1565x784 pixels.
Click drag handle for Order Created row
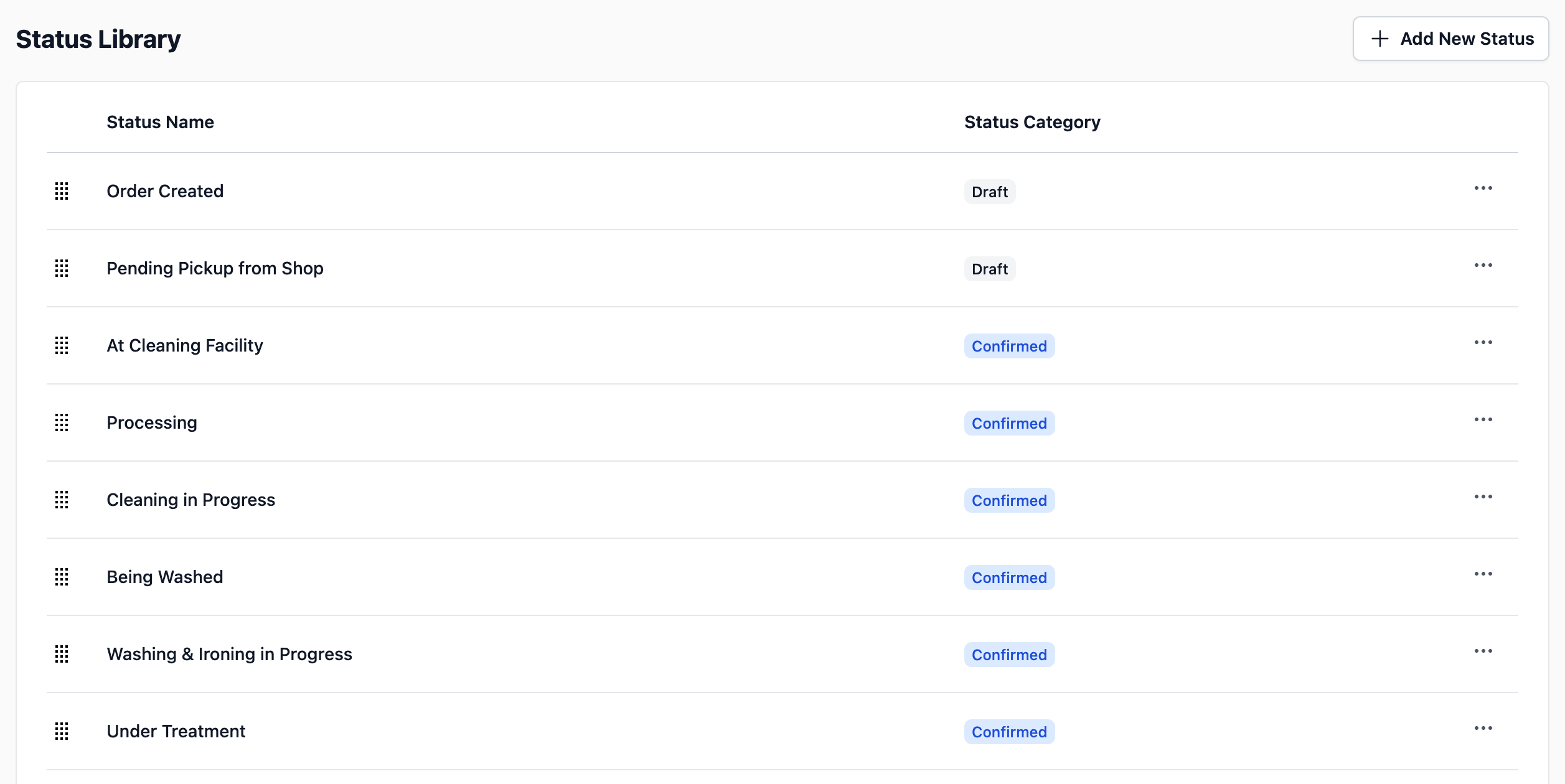click(62, 191)
